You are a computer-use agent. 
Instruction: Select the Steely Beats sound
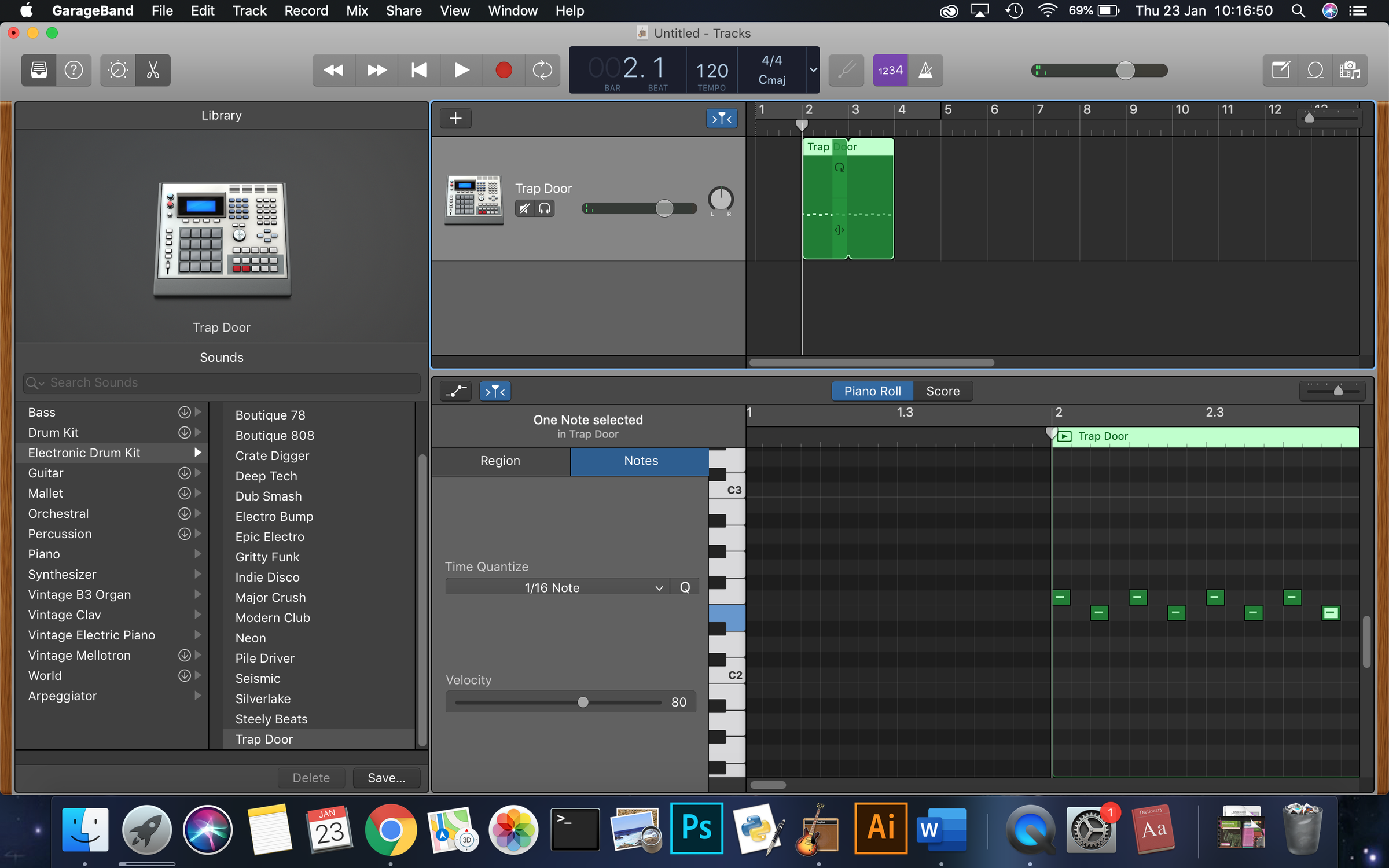(271, 719)
